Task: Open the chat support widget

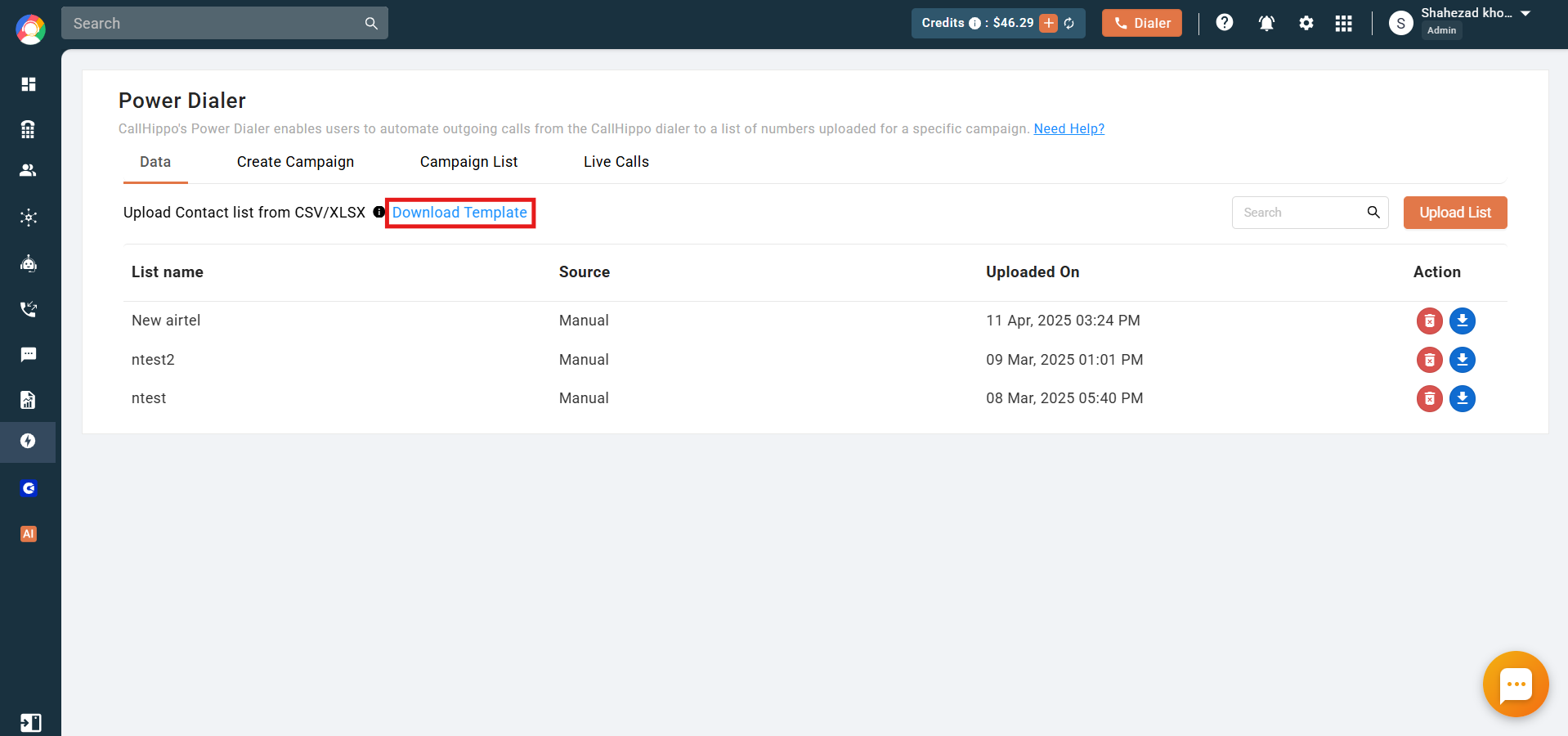Action: 1516,684
